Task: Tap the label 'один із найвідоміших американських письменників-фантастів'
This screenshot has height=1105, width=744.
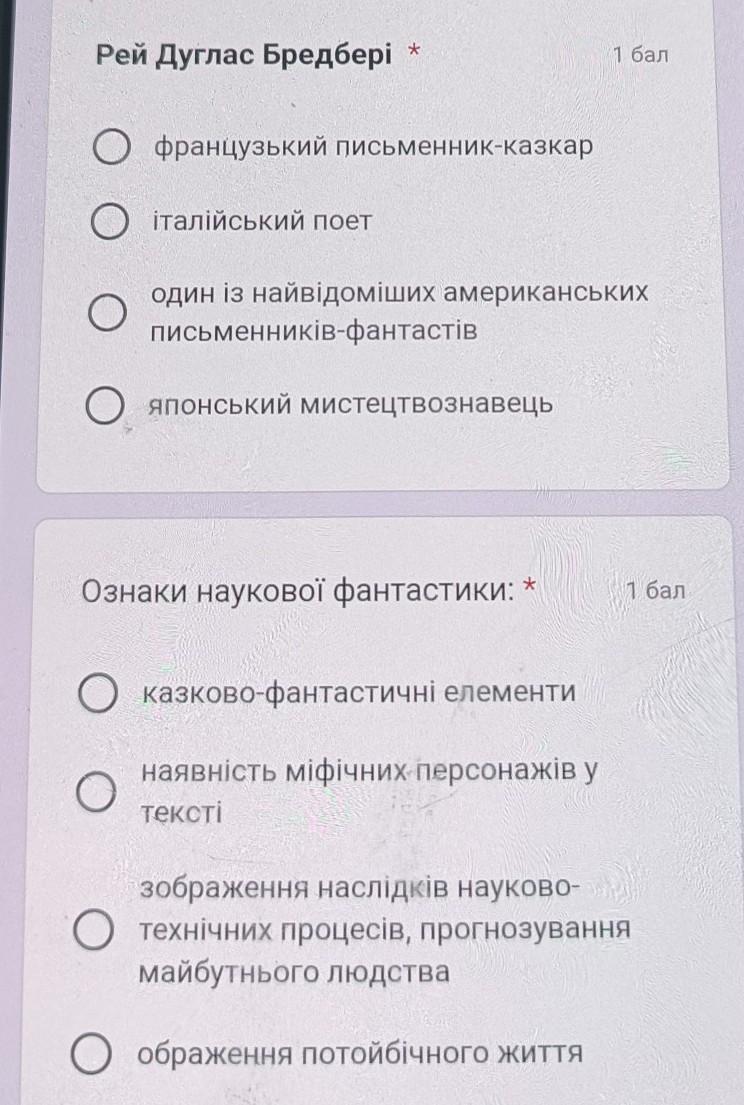Action: [398, 311]
